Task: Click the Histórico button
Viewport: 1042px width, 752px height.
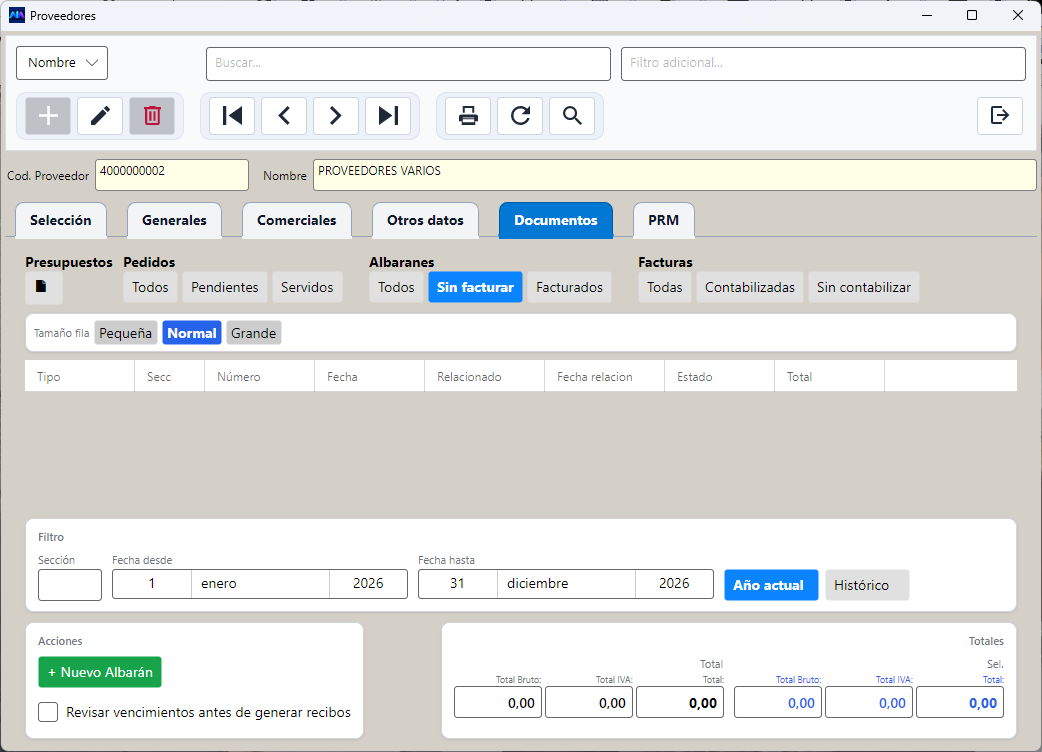Action: (x=867, y=585)
